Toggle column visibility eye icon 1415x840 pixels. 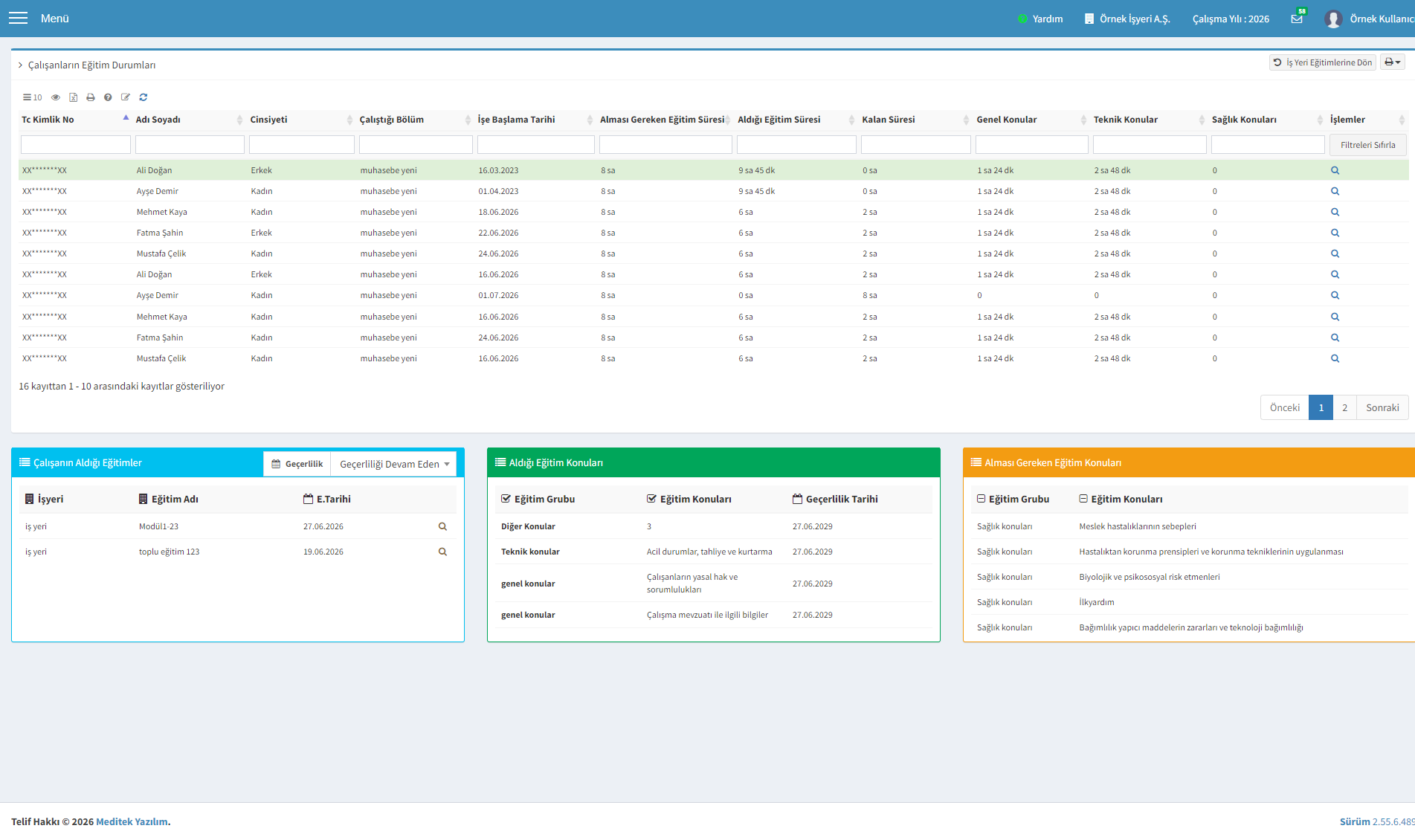(56, 97)
